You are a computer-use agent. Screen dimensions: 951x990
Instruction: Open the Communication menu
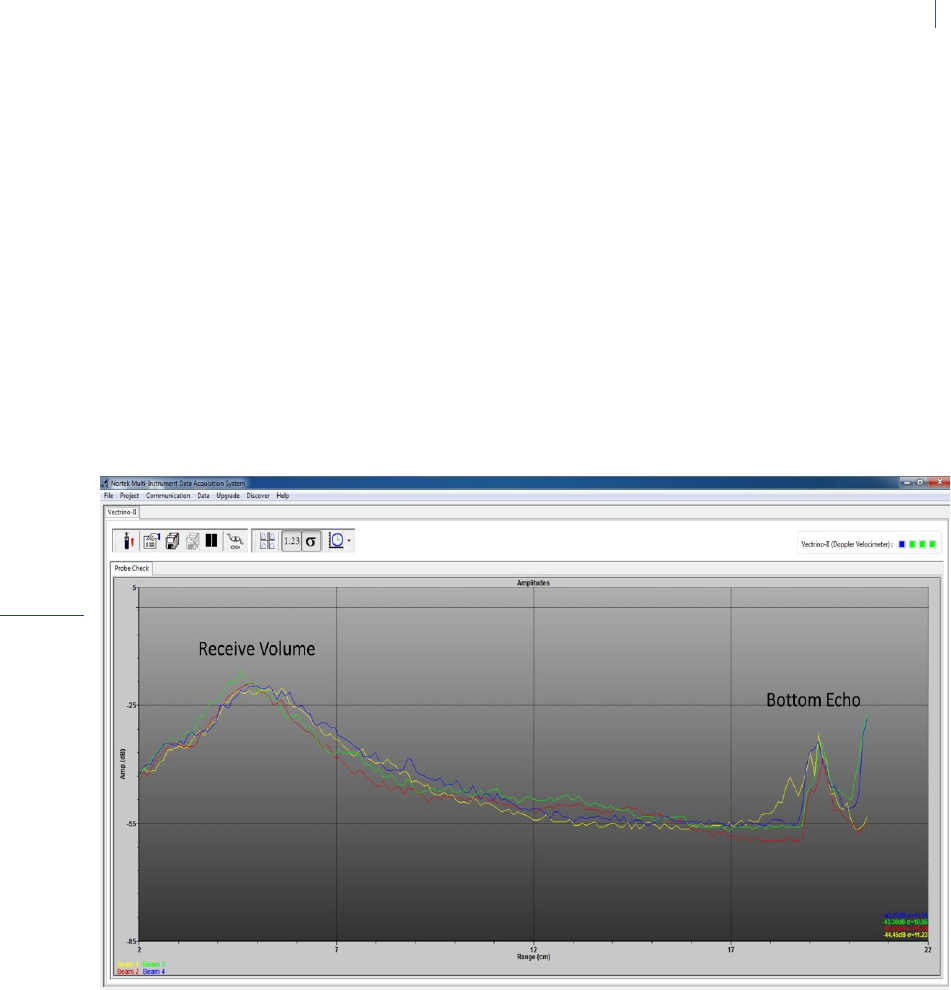click(168, 496)
